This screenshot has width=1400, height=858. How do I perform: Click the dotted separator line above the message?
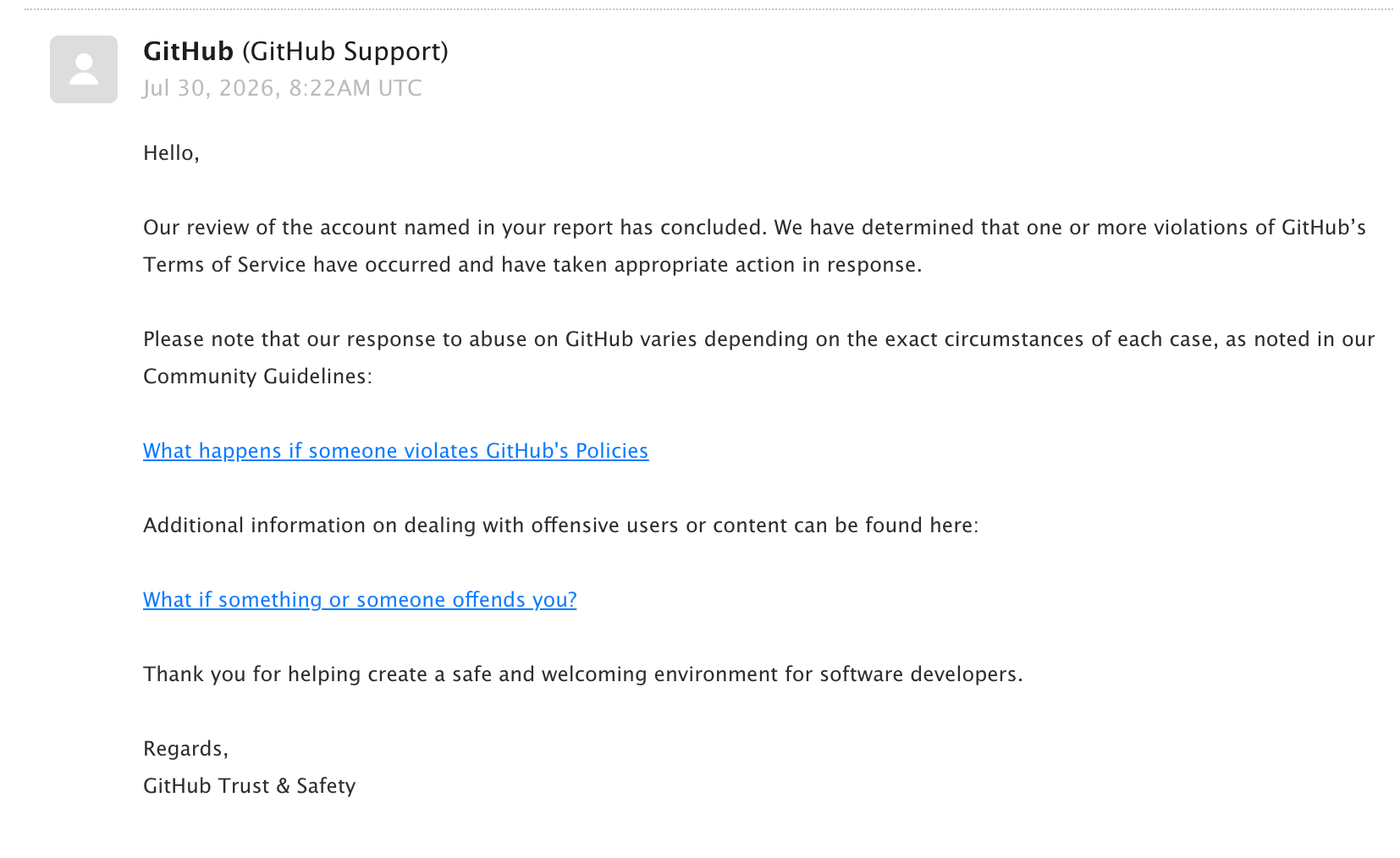[x=708, y=9]
